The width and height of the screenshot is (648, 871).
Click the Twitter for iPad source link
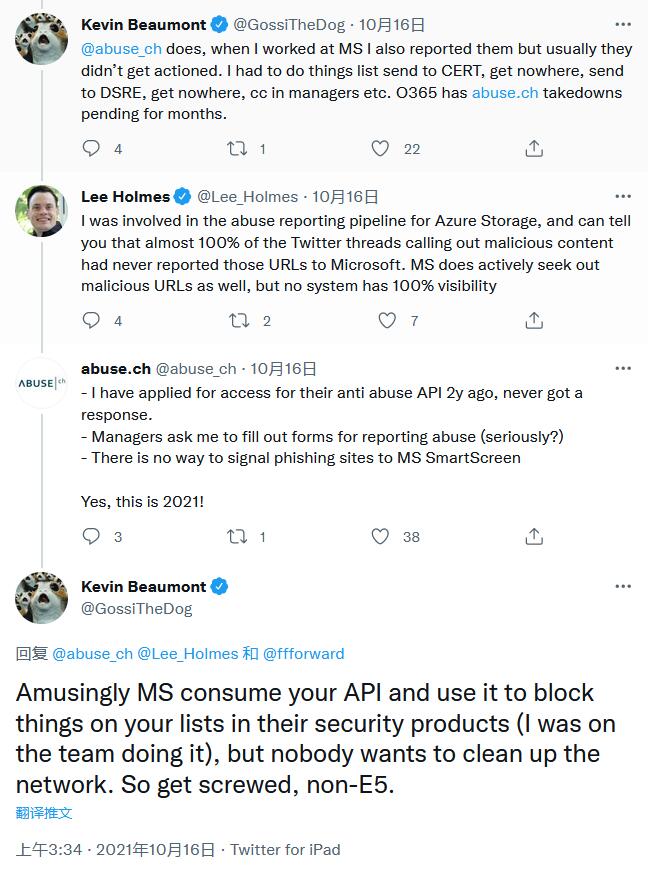pyautogui.click(x=285, y=849)
